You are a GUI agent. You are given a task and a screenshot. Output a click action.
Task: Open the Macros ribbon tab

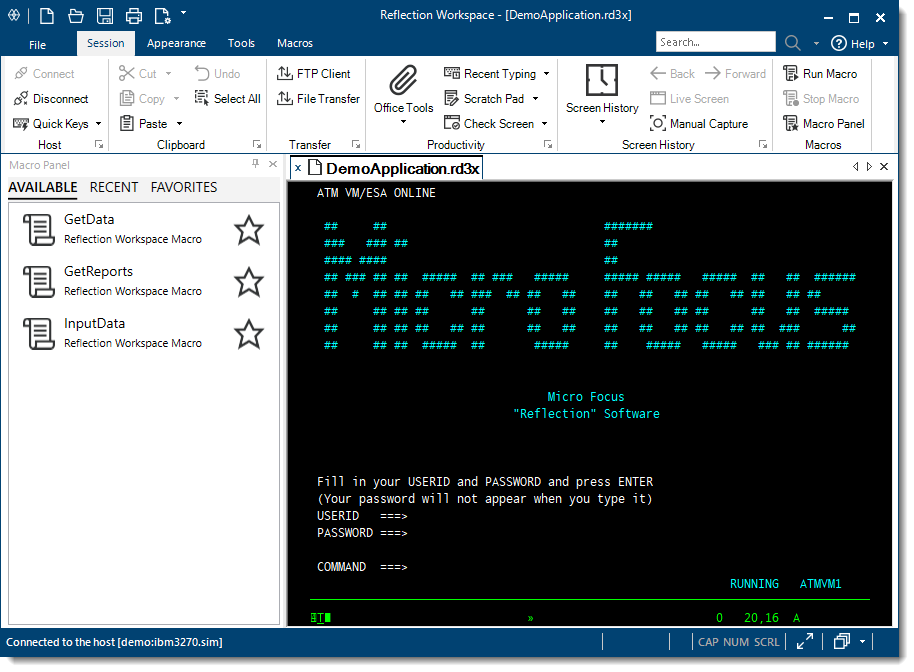click(295, 43)
